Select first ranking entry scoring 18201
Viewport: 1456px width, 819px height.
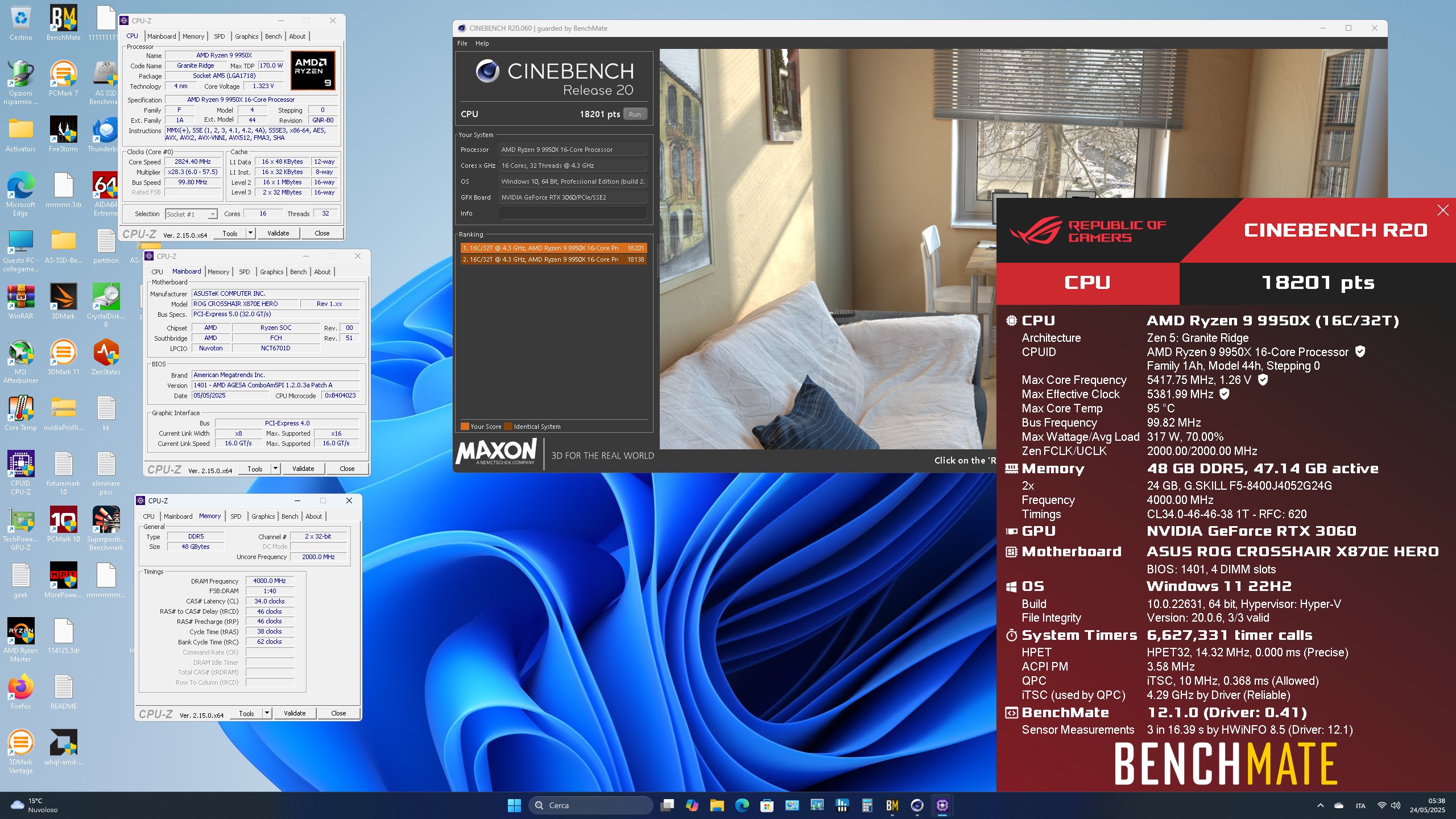coord(553,248)
